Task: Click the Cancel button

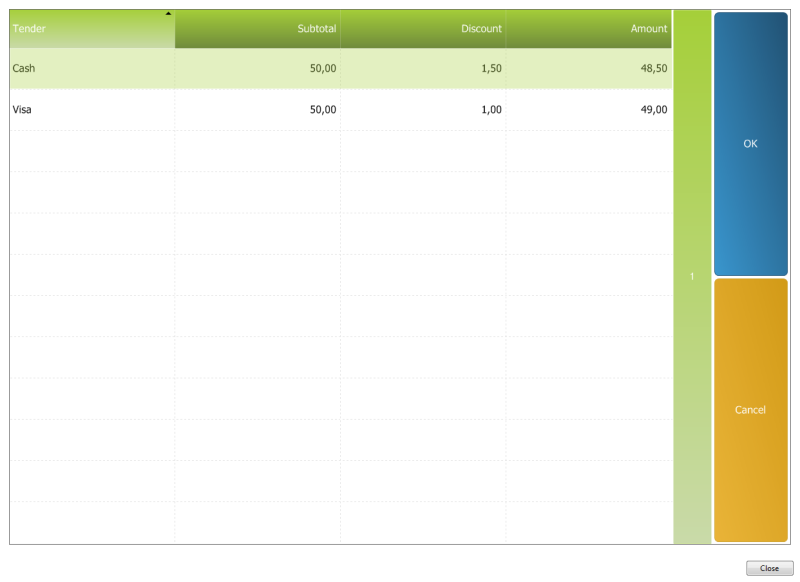Action: 750,409
